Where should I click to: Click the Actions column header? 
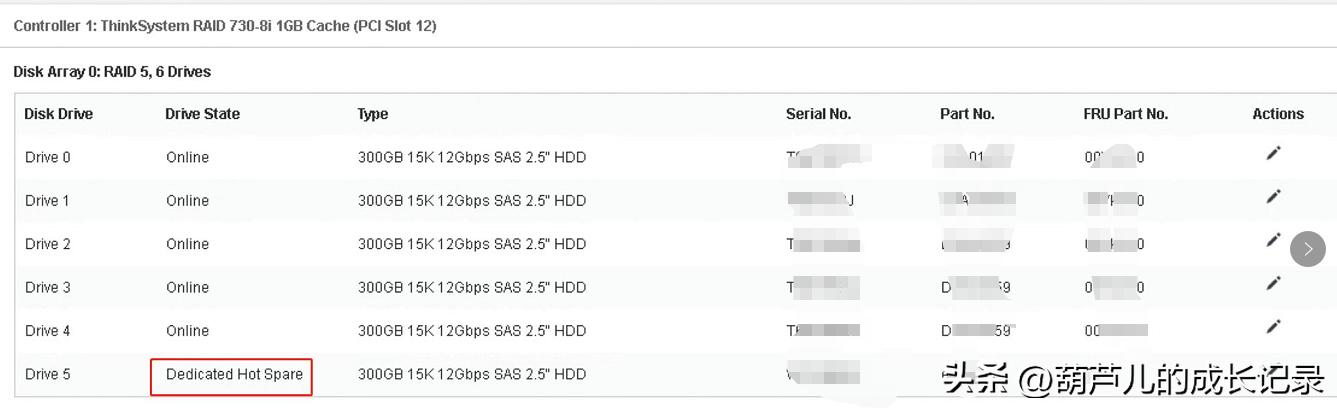click(x=1278, y=114)
